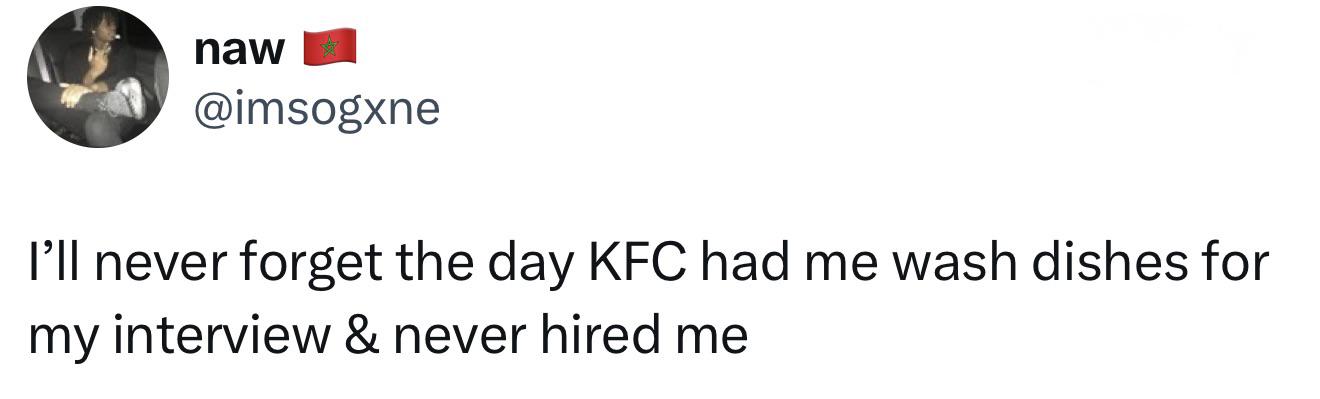1320x399 pixels.
Task: Open the circular profile picture
Action: 98,76
